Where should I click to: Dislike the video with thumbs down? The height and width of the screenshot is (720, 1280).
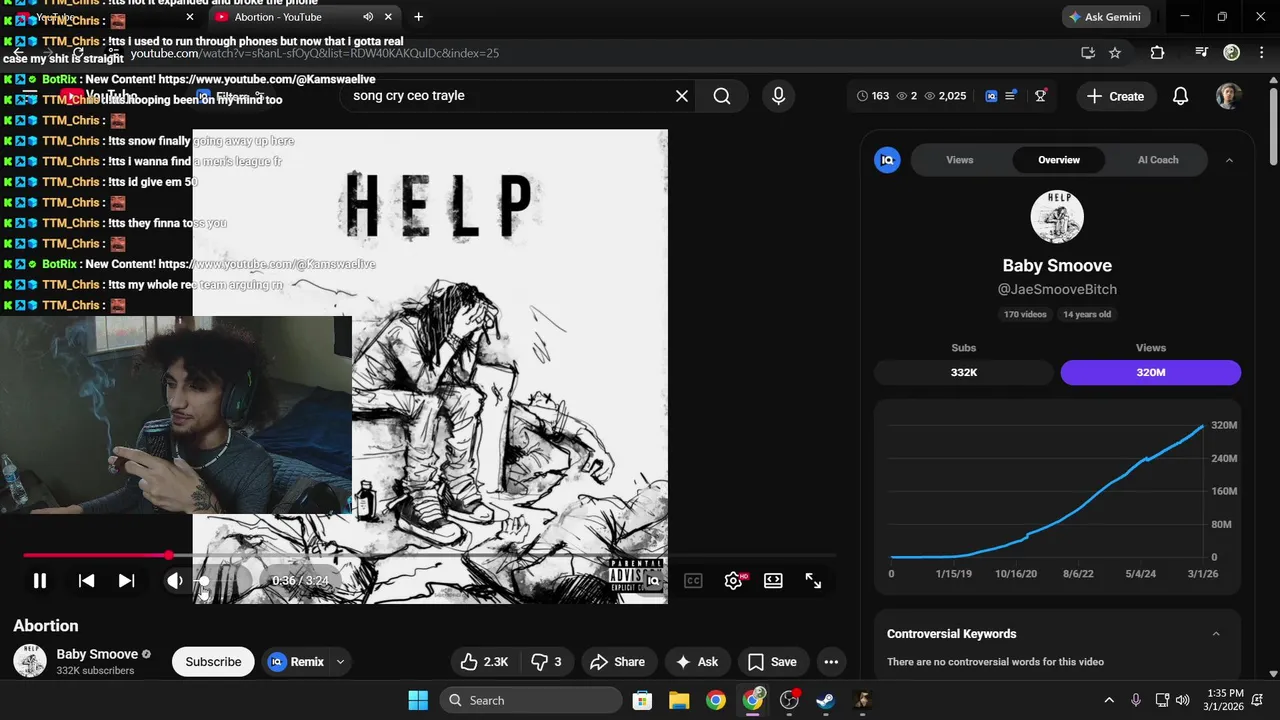tap(546, 662)
